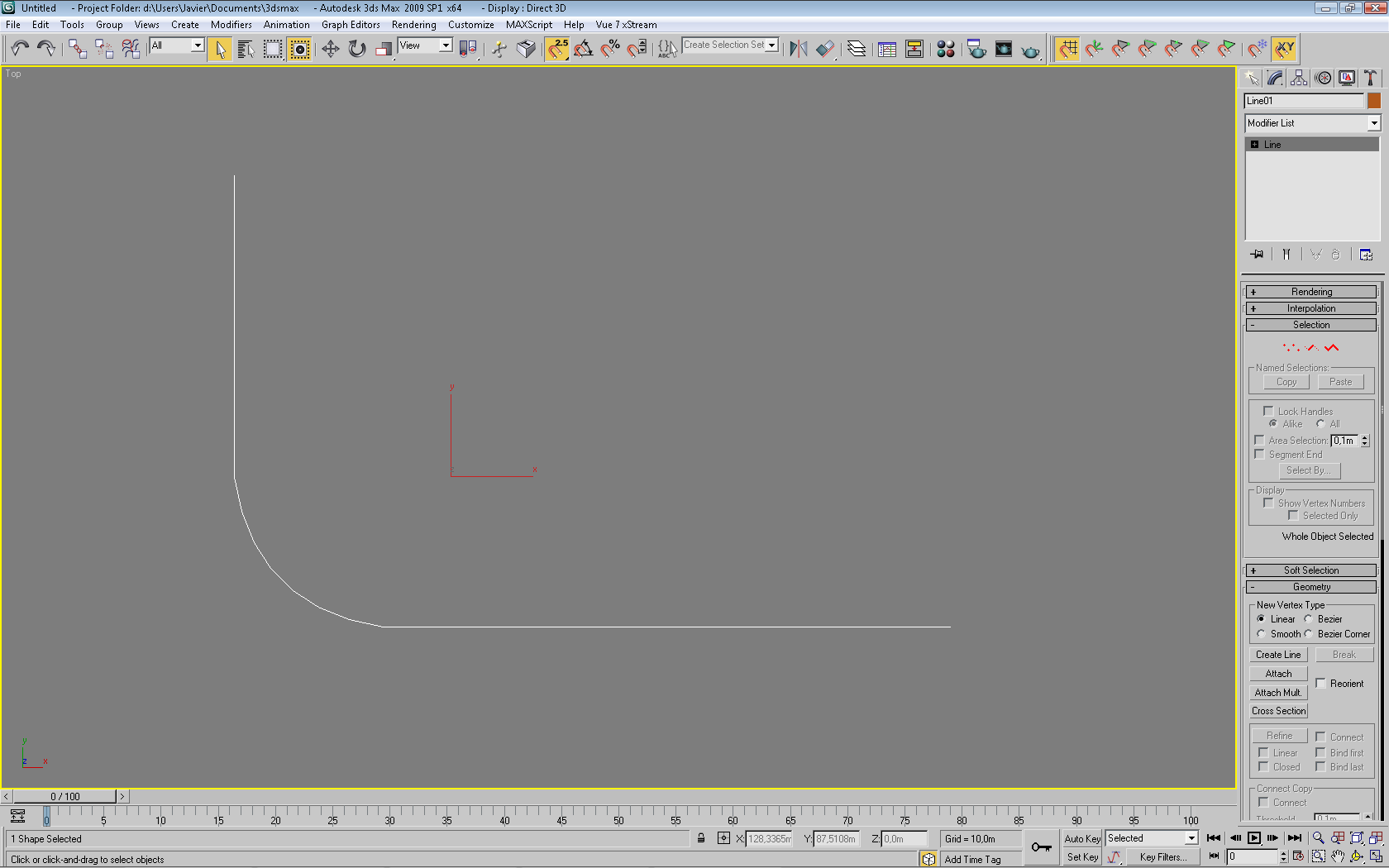Open Render Setup teapot icon
Image resolution: width=1389 pixels, height=868 pixels.
pos(976,49)
